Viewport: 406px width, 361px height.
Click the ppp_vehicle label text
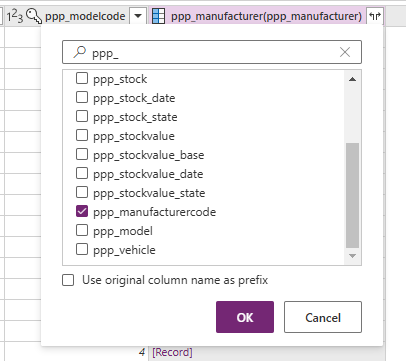pyautogui.click(x=124, y=250)
